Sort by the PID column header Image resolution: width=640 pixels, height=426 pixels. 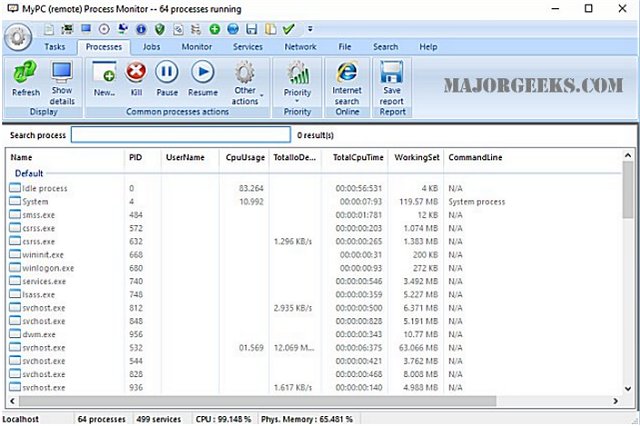[x=142, y=158]
